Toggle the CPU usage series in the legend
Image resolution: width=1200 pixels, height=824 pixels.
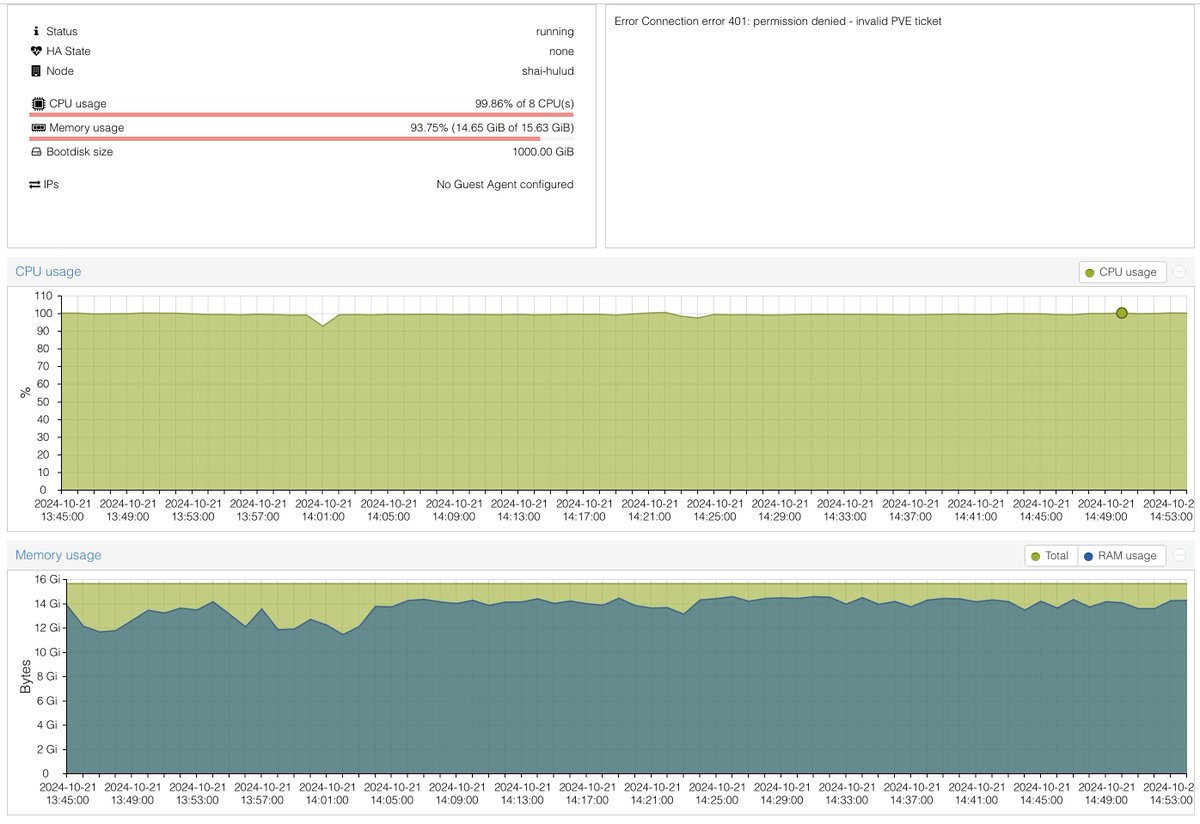coord(1122,271)
